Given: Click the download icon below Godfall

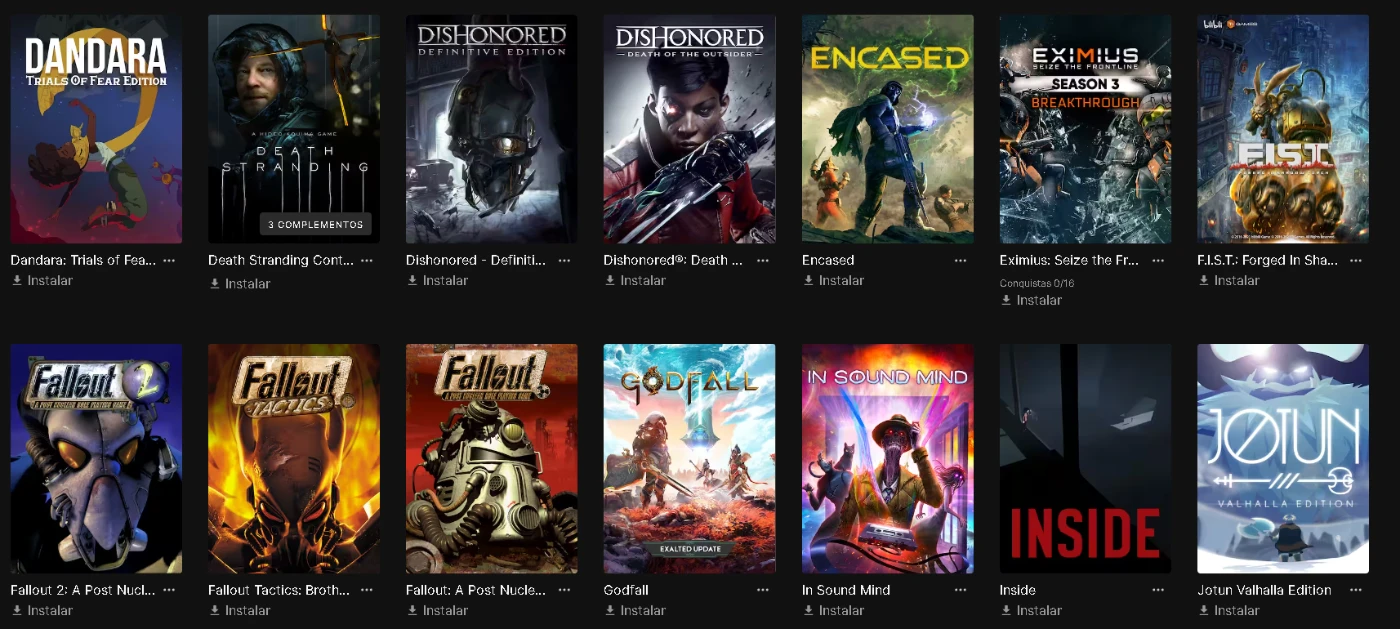Looking at the screenshot, I should 610,610.
